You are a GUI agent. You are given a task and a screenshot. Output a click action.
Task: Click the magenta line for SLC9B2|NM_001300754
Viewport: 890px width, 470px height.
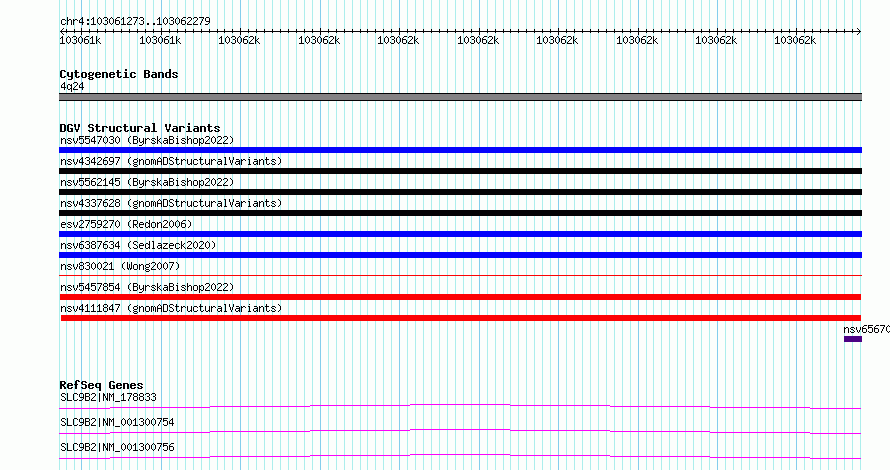point(460,431)
